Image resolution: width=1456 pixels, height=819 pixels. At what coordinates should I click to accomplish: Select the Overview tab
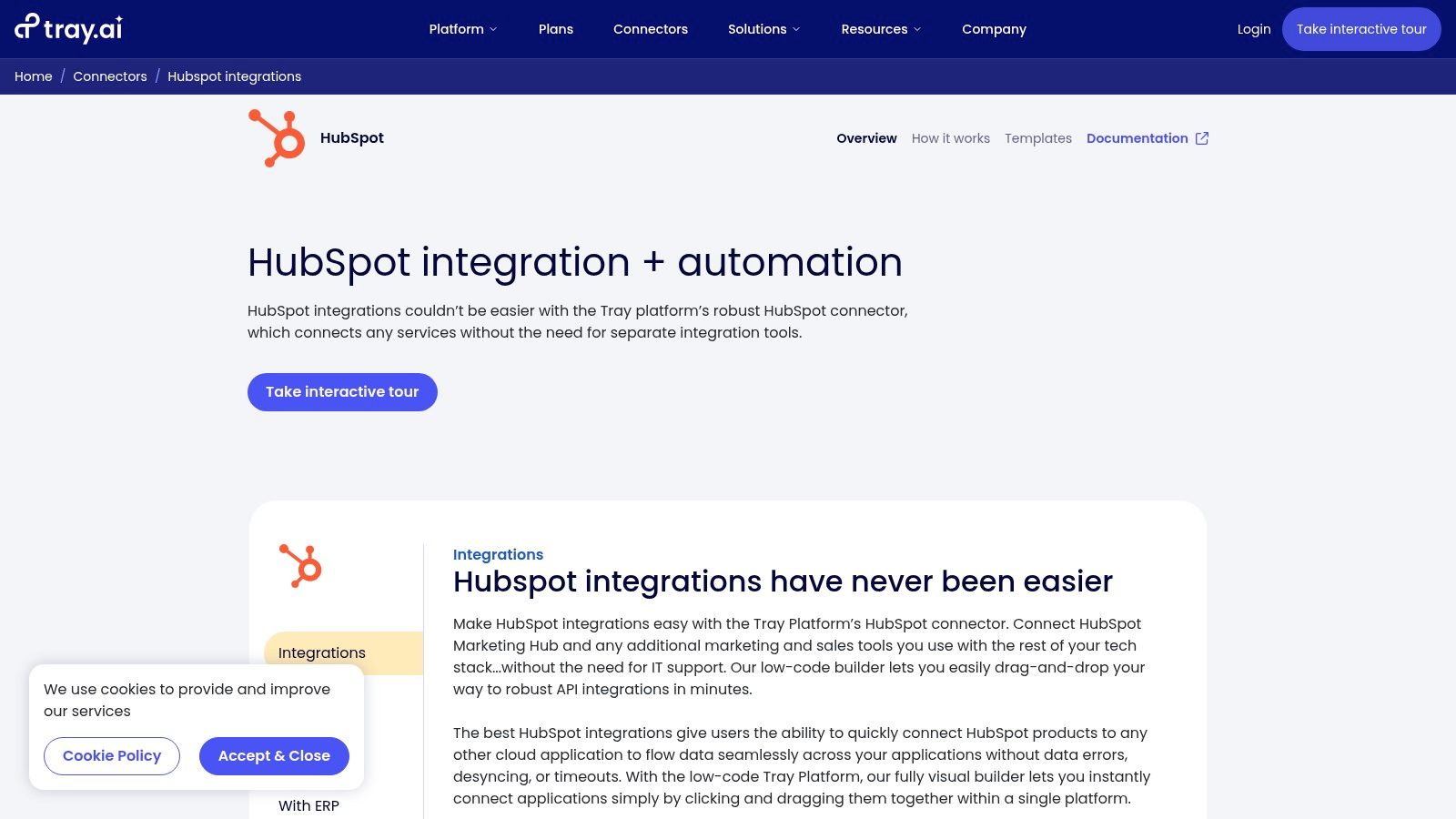(x=865, y=138)
